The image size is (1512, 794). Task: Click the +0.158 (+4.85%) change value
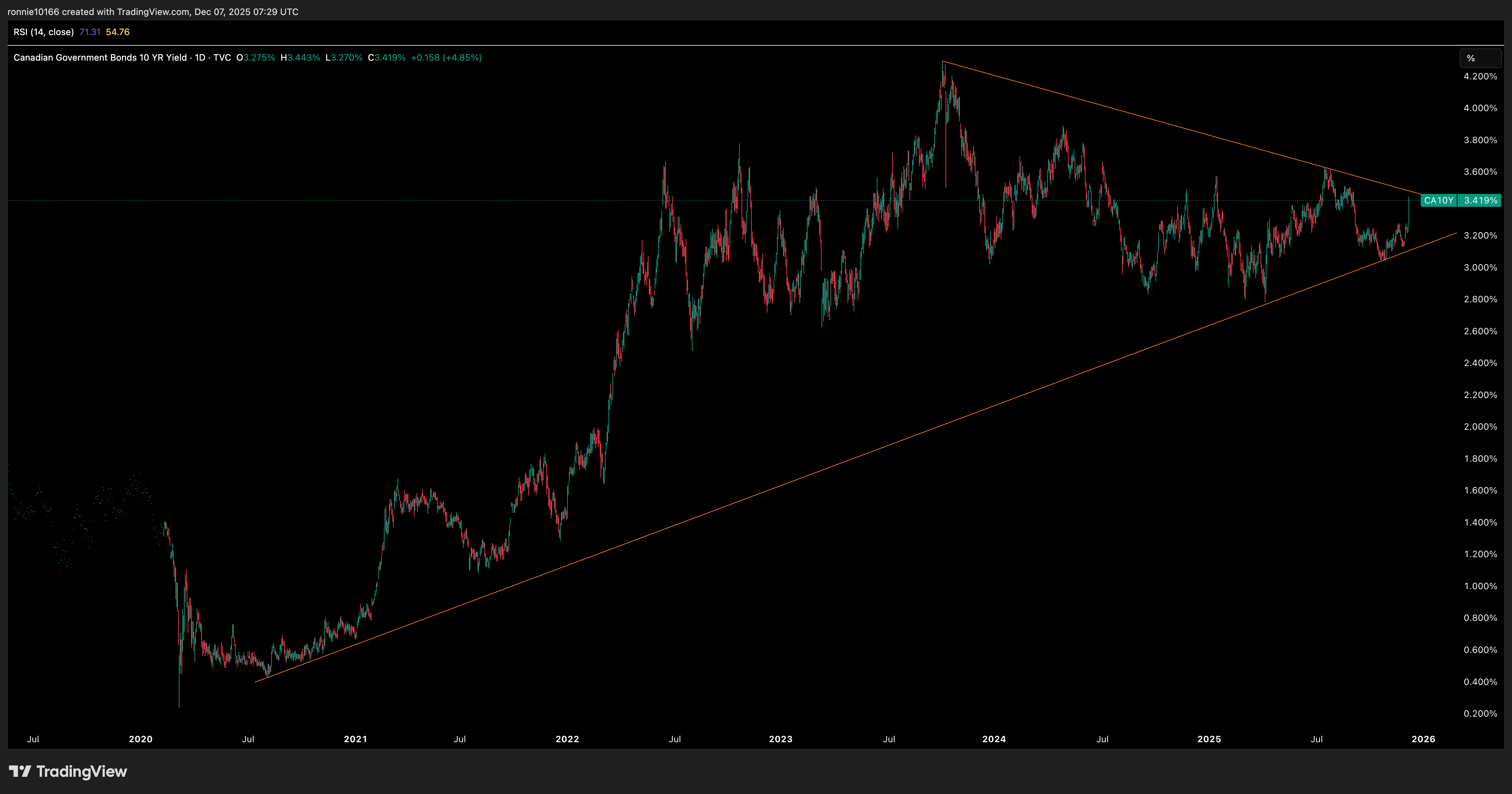coord(446,58)
